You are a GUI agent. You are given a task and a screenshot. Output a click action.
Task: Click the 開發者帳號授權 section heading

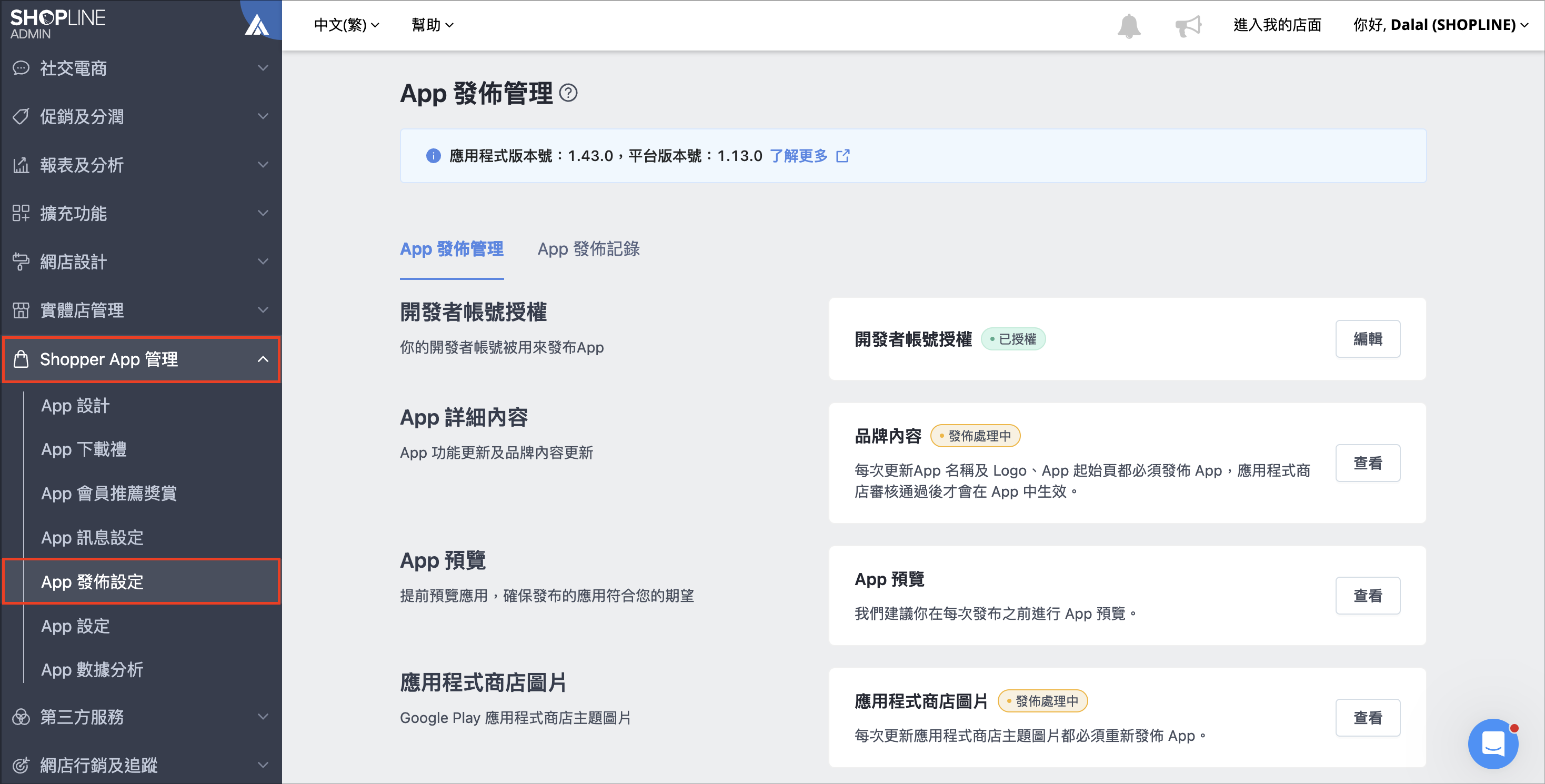point(473,312)
